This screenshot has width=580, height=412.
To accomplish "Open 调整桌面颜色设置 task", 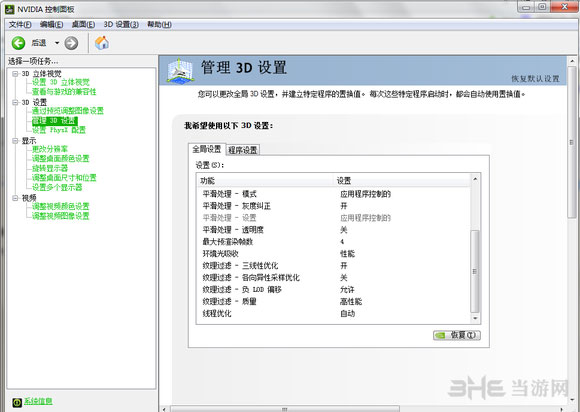I will tap(61, 159).
